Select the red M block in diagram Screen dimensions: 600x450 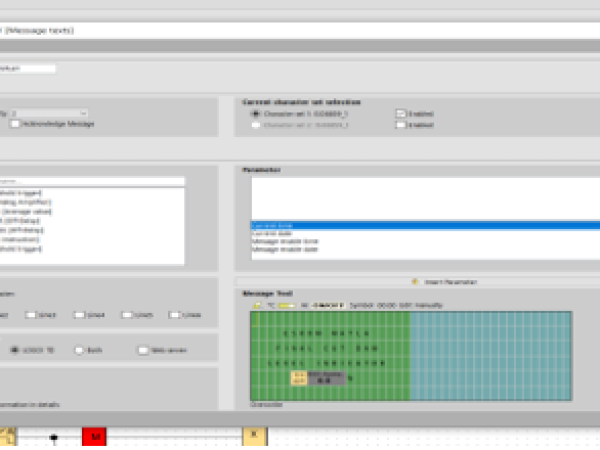(x=95, y=437)
